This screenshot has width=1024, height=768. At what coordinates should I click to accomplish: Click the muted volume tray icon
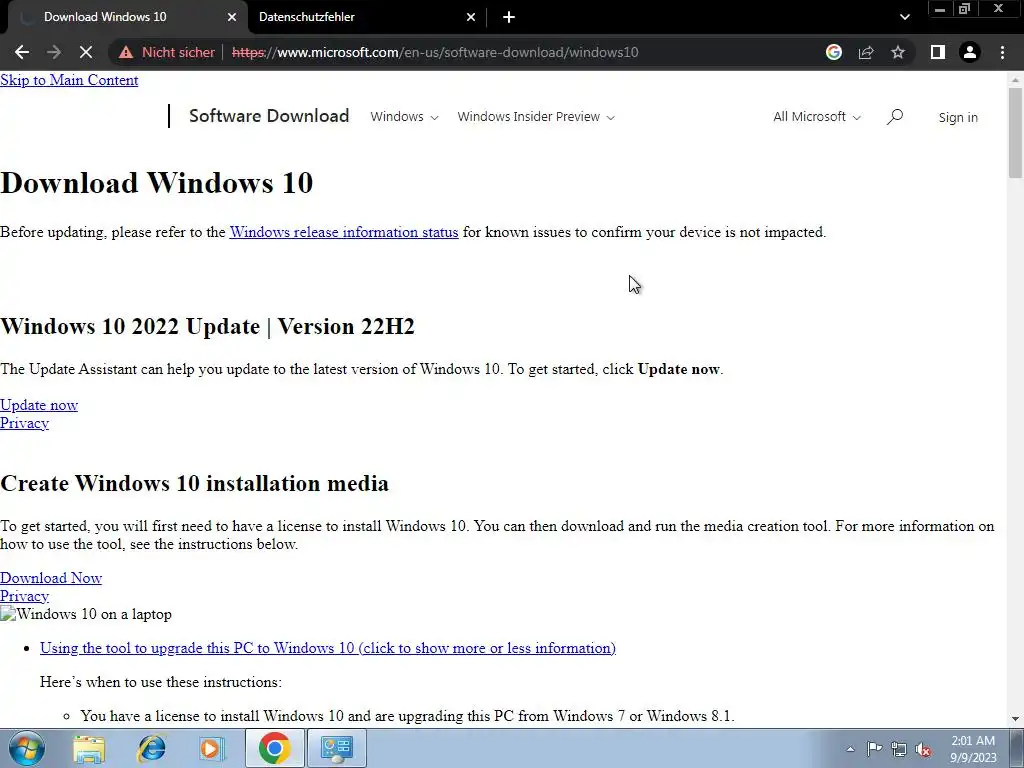(x=923, y=749)
